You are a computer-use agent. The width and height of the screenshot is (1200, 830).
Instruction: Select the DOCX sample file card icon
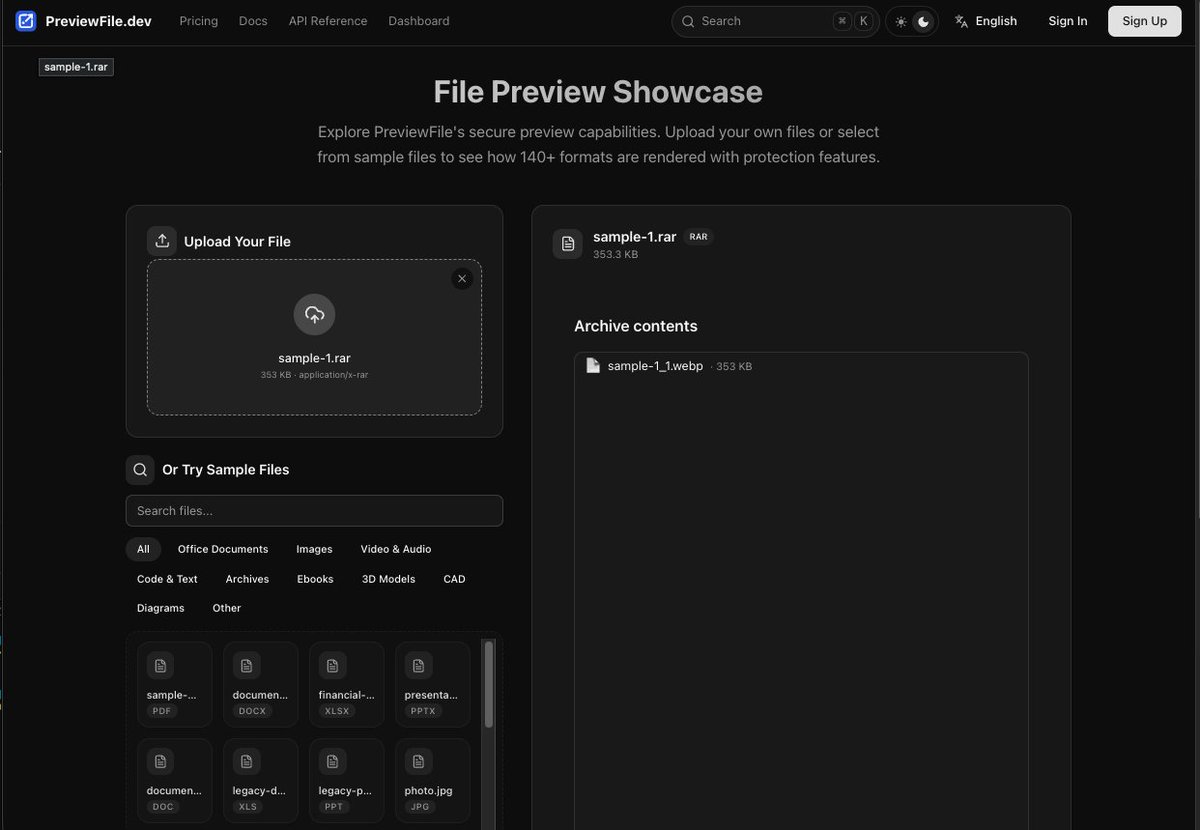click(247, 665)
